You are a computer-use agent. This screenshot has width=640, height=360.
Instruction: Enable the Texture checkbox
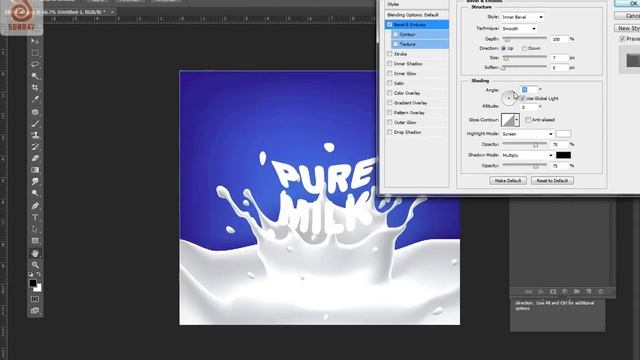coord(395,44)
